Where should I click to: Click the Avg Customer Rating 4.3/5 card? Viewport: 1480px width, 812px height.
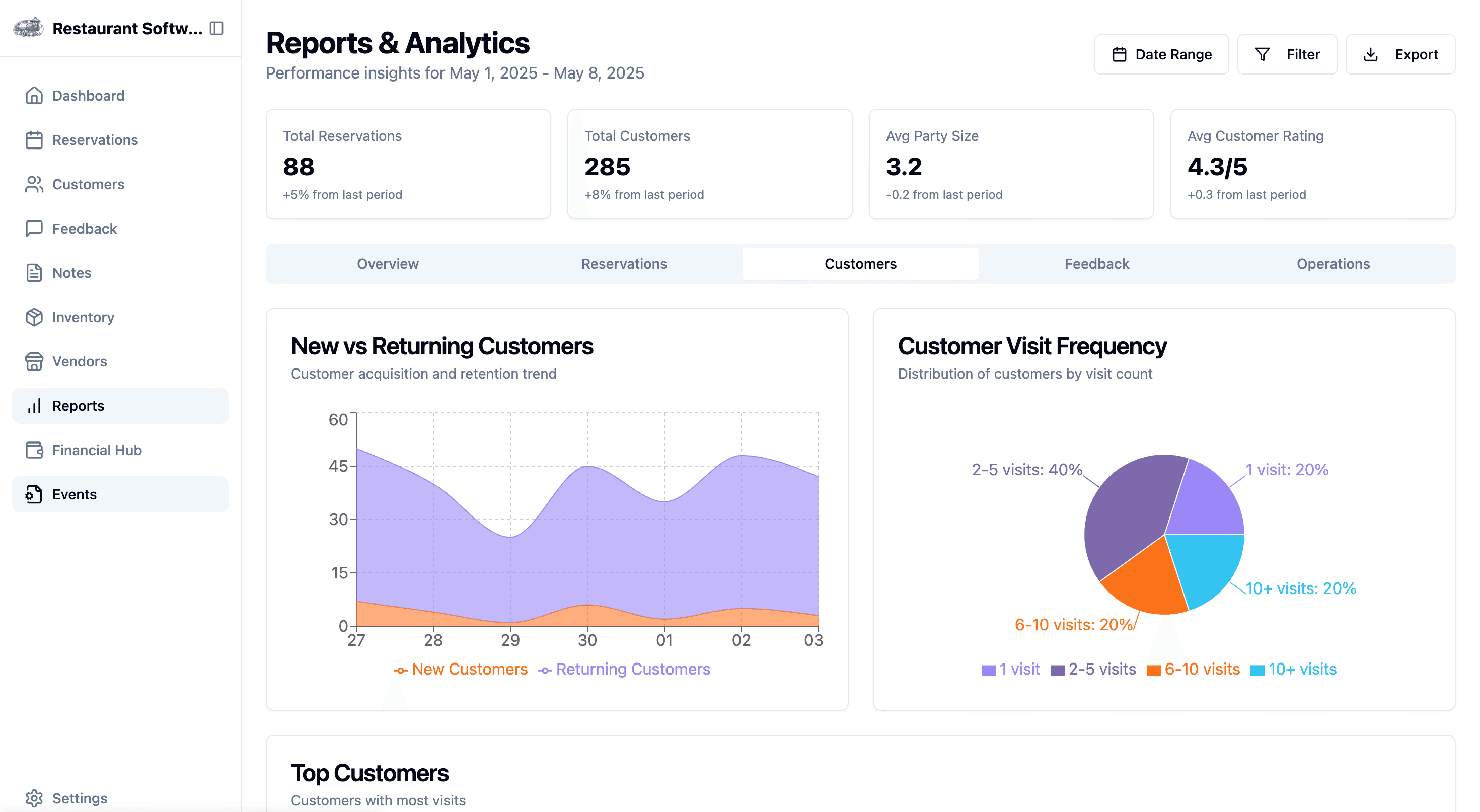1313,164
